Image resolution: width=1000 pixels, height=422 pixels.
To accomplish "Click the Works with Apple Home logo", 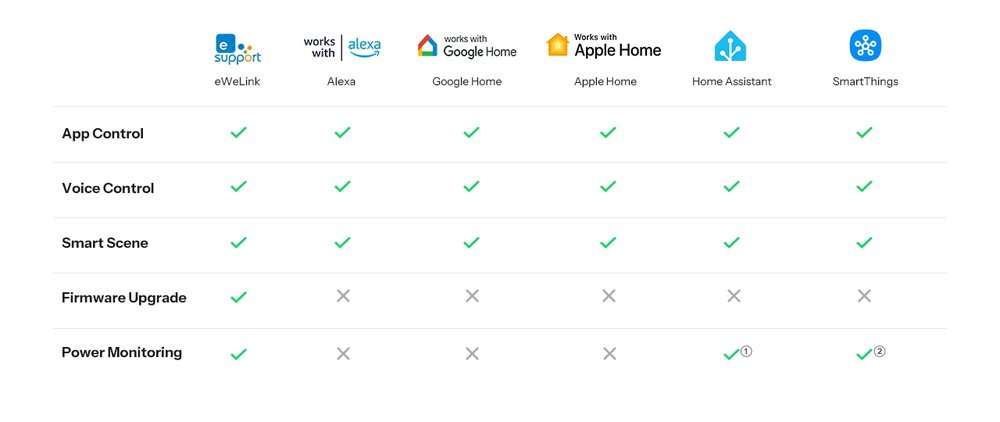I will 604,45.
